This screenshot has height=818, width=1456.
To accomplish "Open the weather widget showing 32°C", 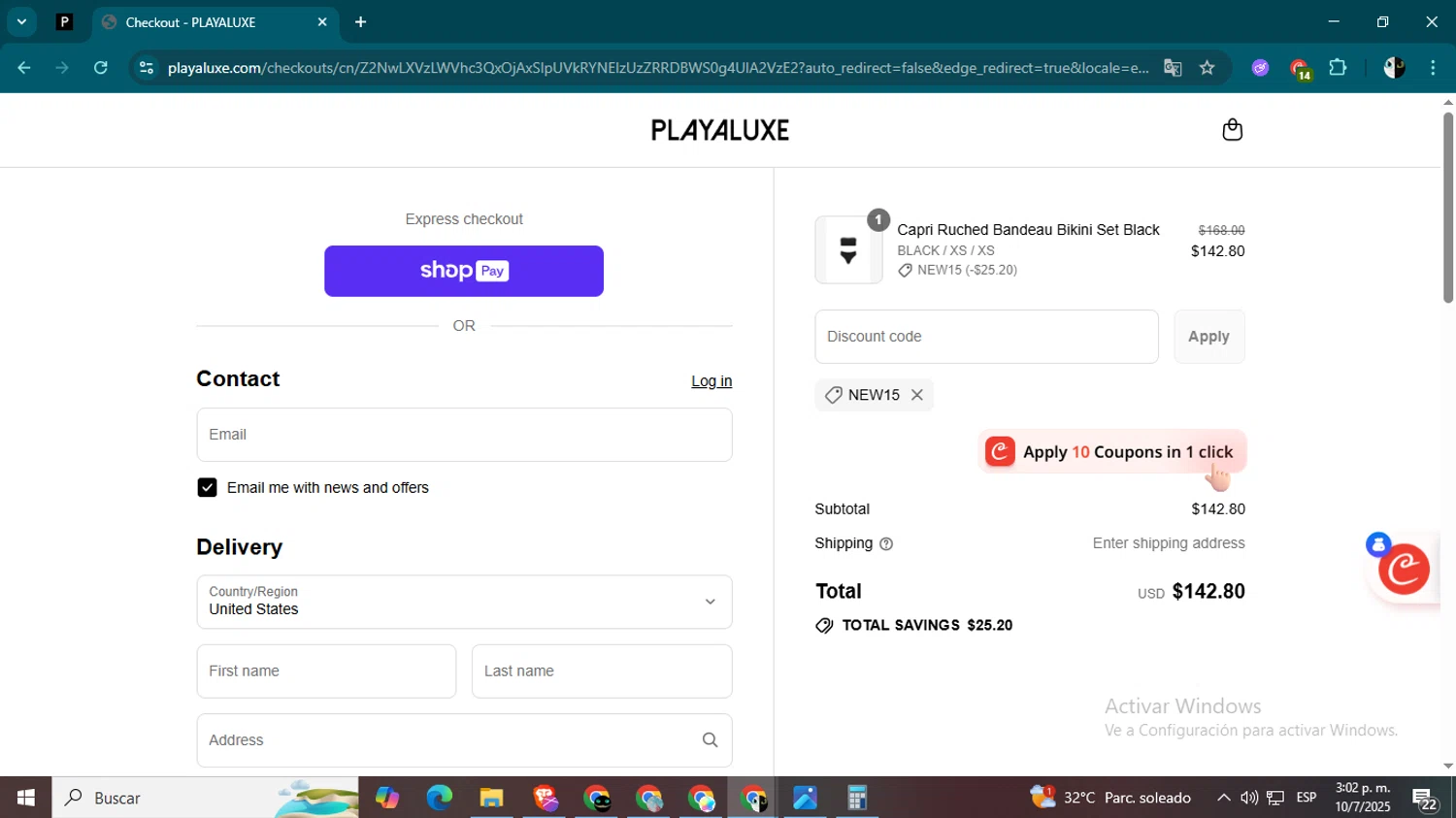I will [1111, 798].
